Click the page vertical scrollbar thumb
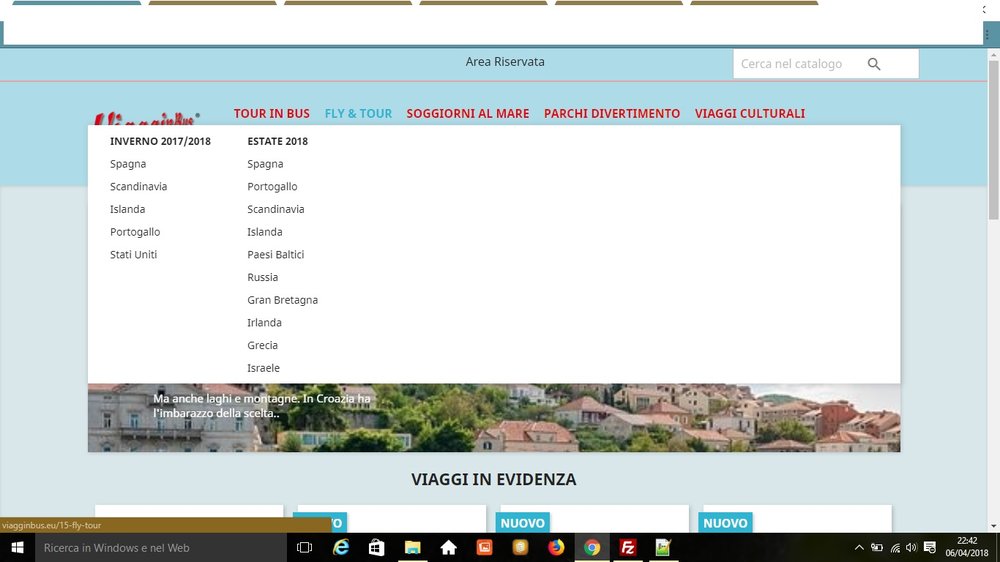The image size is (1000, 562). (994, 140)
